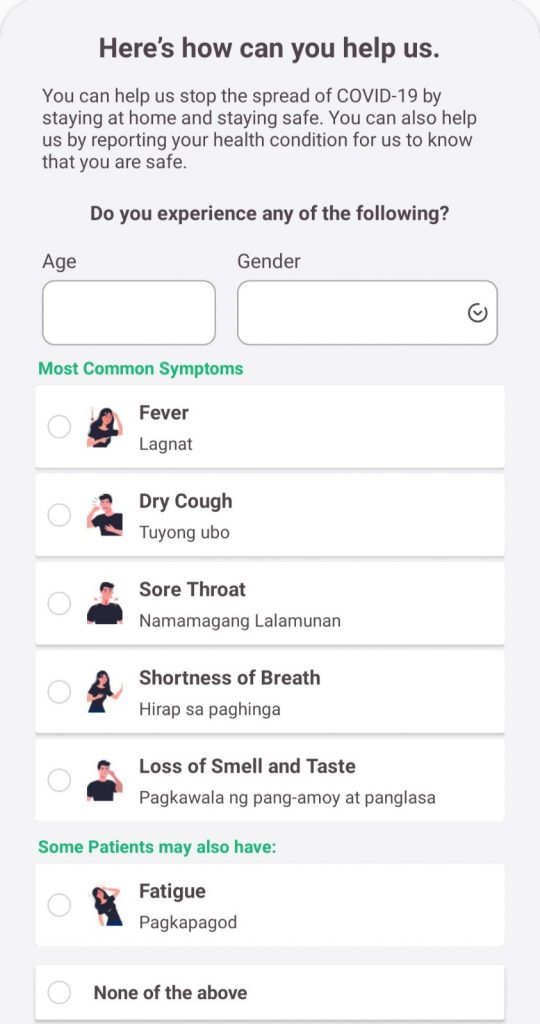Viewport: 540px width, 1024px height.
Task: Tap the Namamagang Lalamunan symptom card
Action: point(270,603)
